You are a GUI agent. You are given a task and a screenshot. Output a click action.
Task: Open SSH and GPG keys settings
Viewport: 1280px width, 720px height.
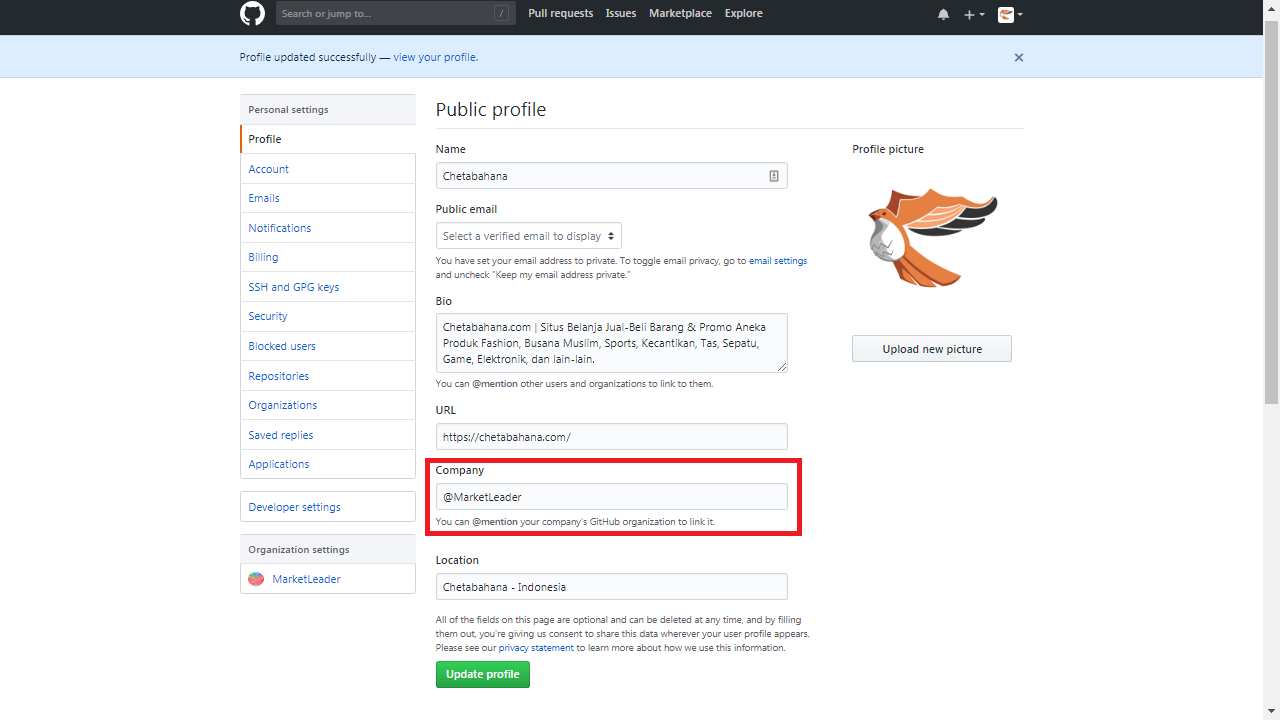[328, 287]
